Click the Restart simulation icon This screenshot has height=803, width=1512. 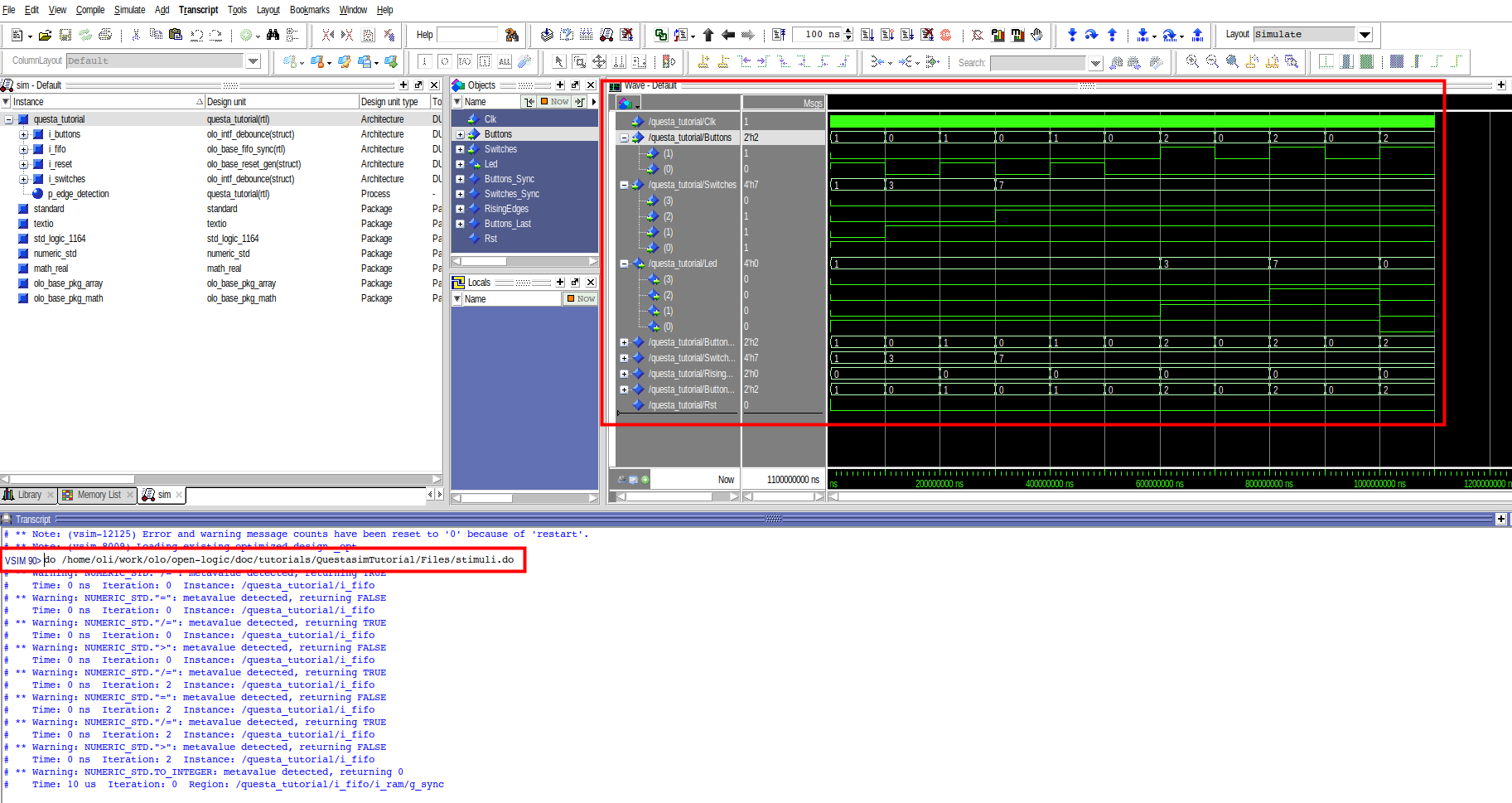779,35
